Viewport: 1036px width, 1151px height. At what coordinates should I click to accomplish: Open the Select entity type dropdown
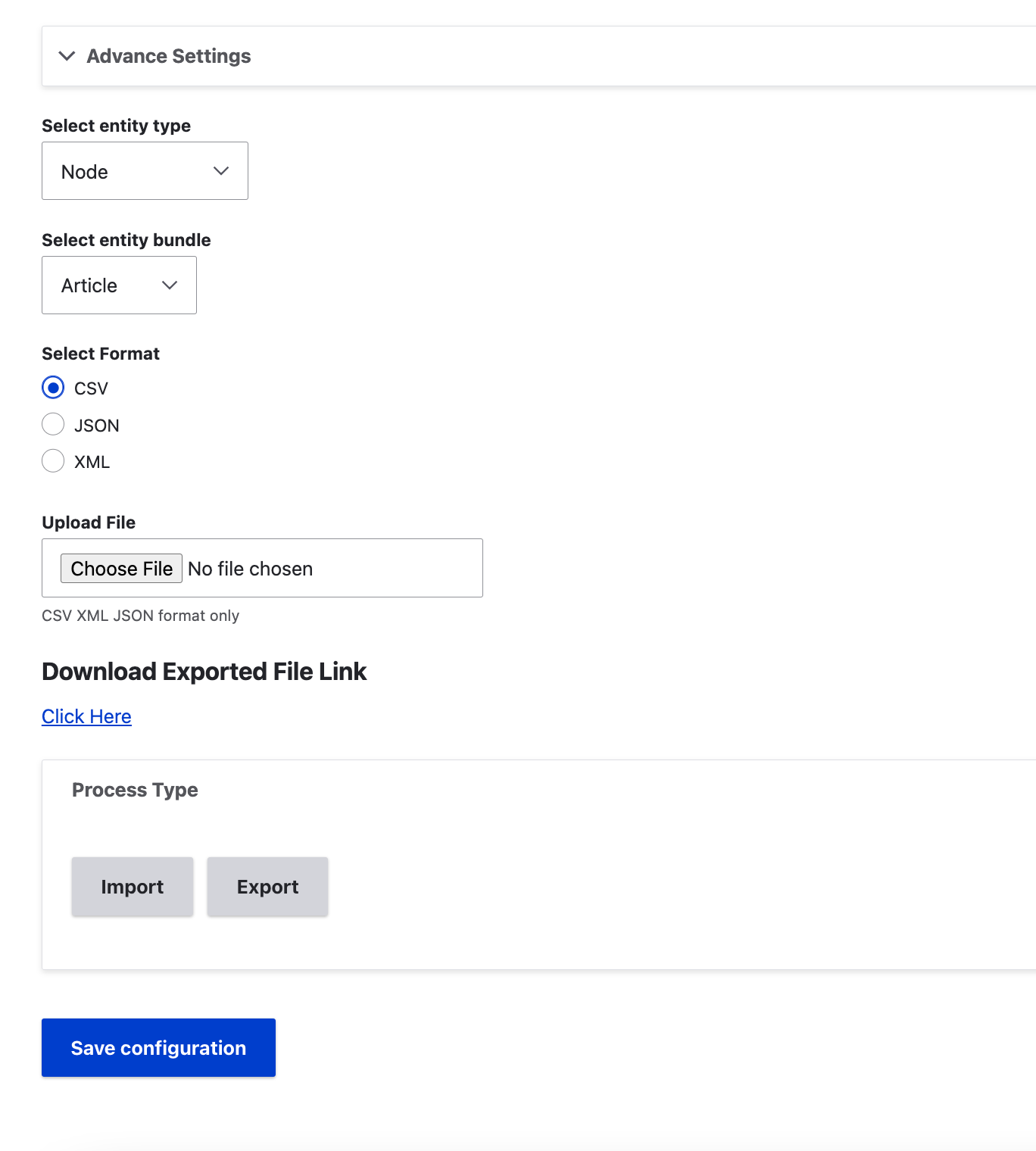coord(145,171)
